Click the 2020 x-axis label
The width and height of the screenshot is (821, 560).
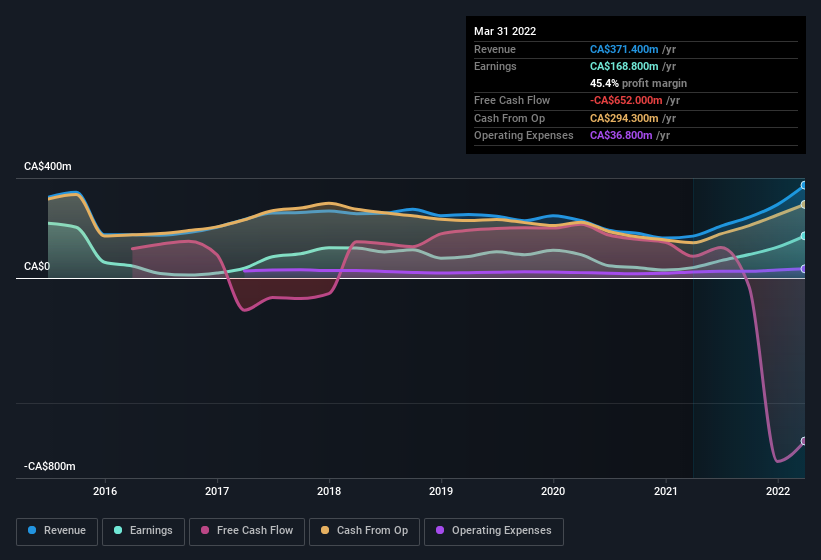point(553,491)
